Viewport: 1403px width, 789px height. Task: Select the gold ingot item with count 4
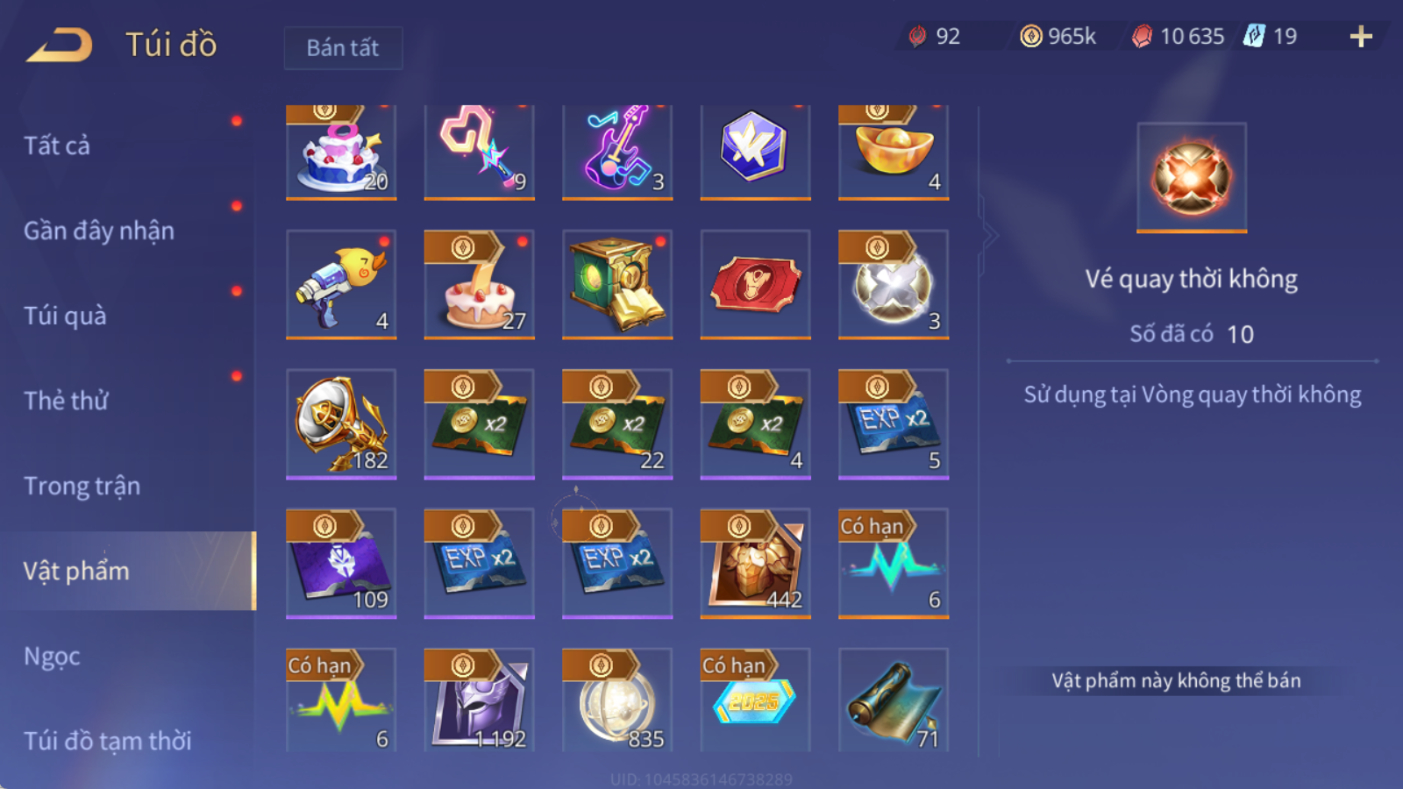(893, 152)
